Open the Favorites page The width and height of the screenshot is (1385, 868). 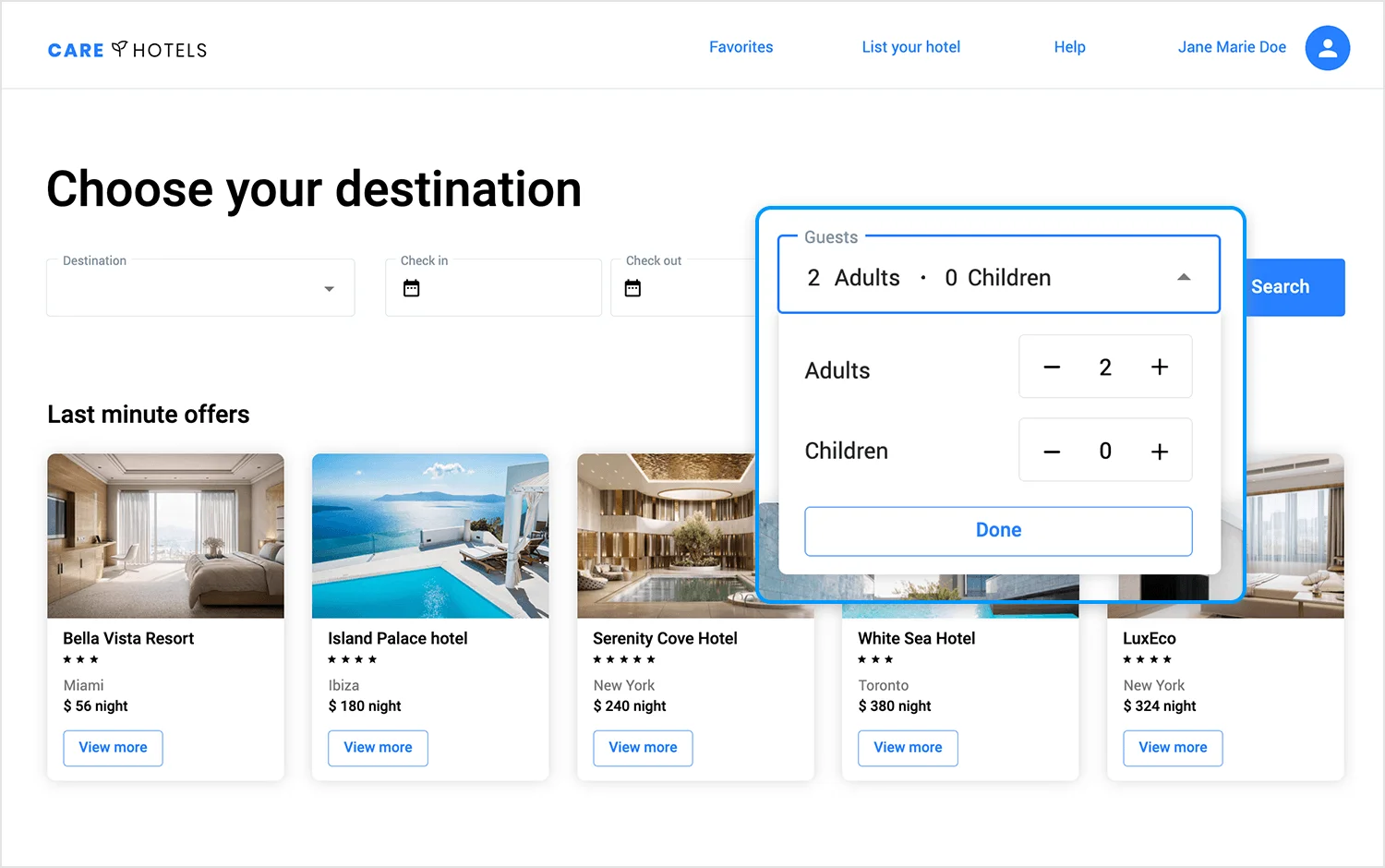[x=741, y=47]
